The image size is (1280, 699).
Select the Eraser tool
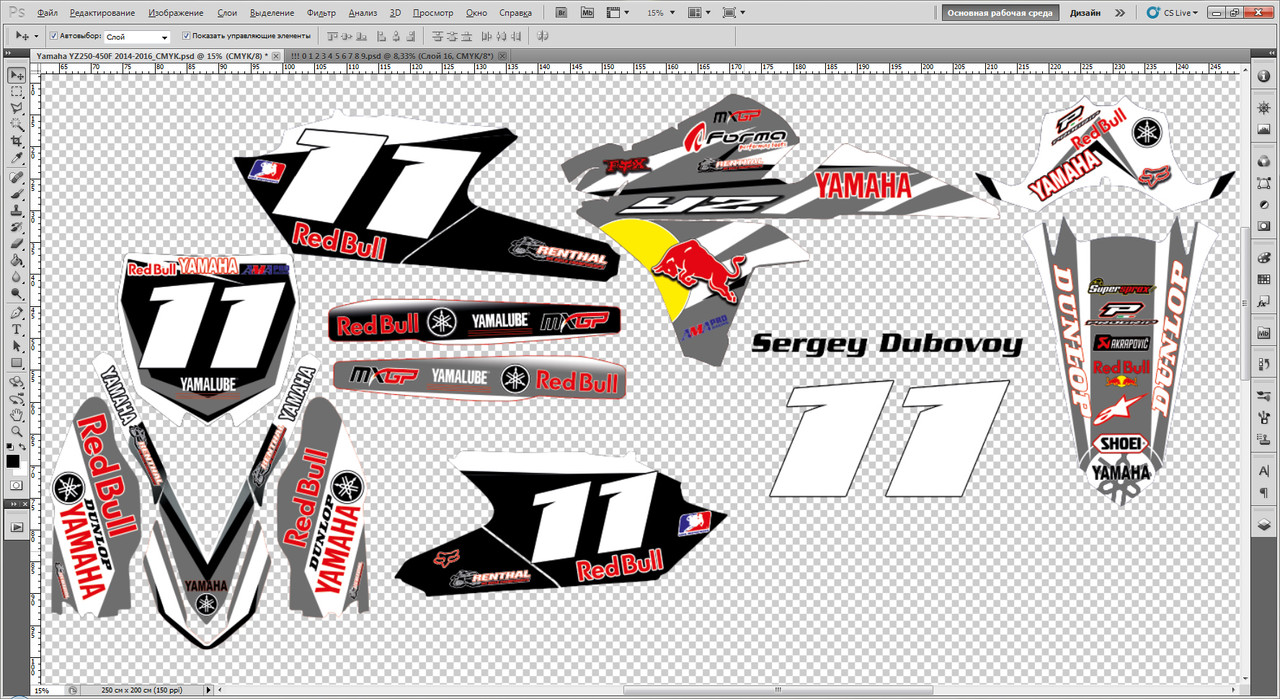pos(17,244)
